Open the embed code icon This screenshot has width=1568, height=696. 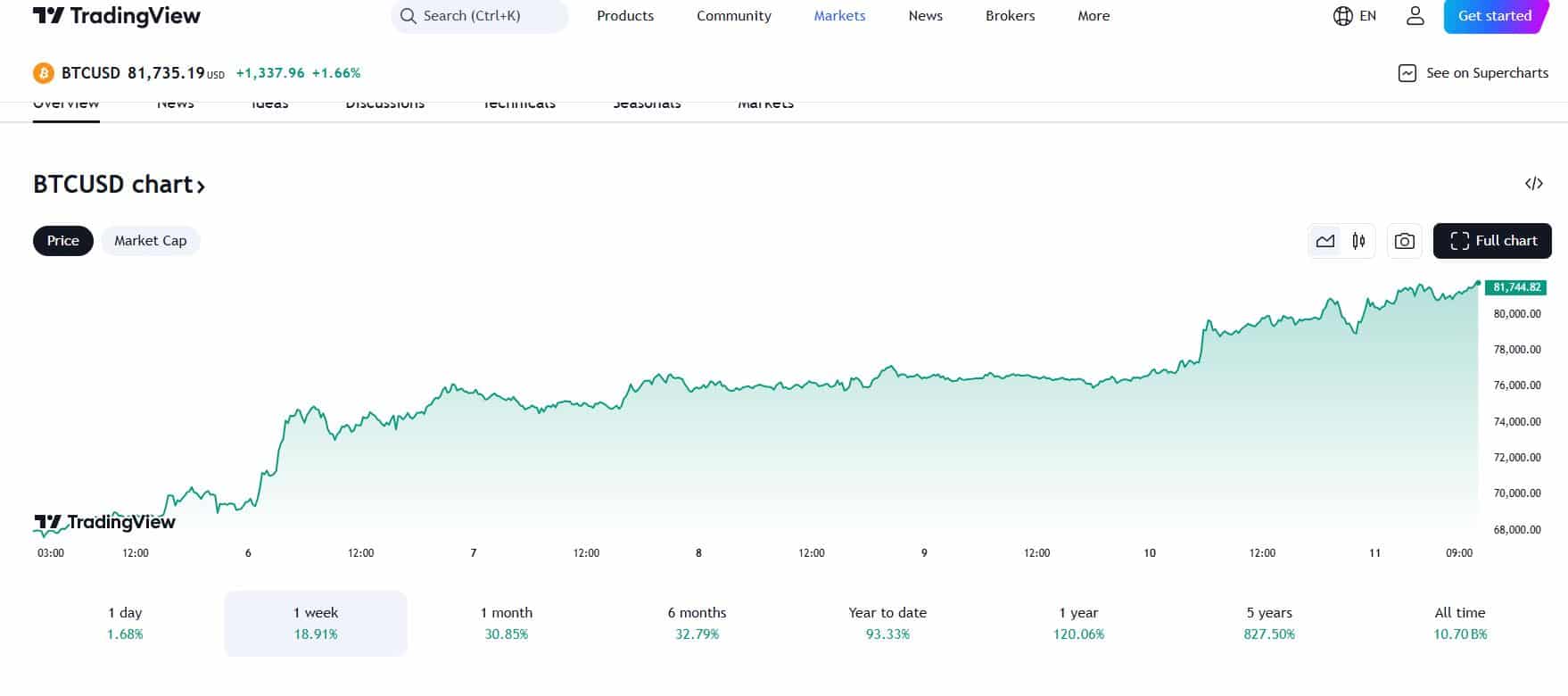pos(1533,184)
